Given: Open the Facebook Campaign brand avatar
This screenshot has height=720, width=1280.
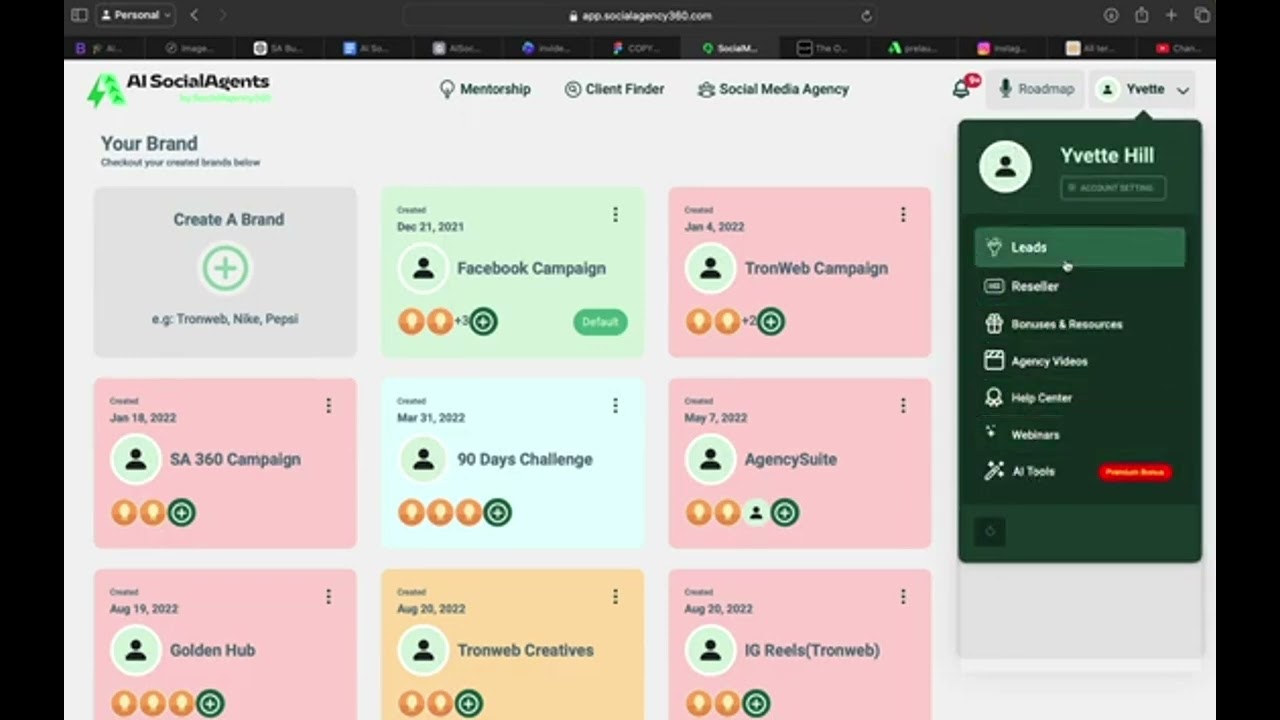Looking at the screenshot, I should (x=423, y=268).
